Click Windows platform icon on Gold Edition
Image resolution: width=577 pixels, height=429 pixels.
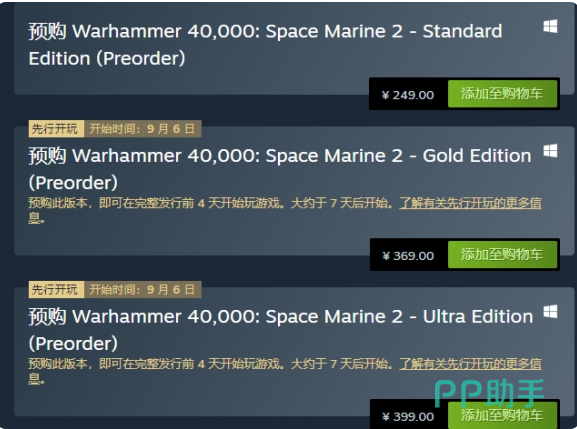(x=550, y=150)
